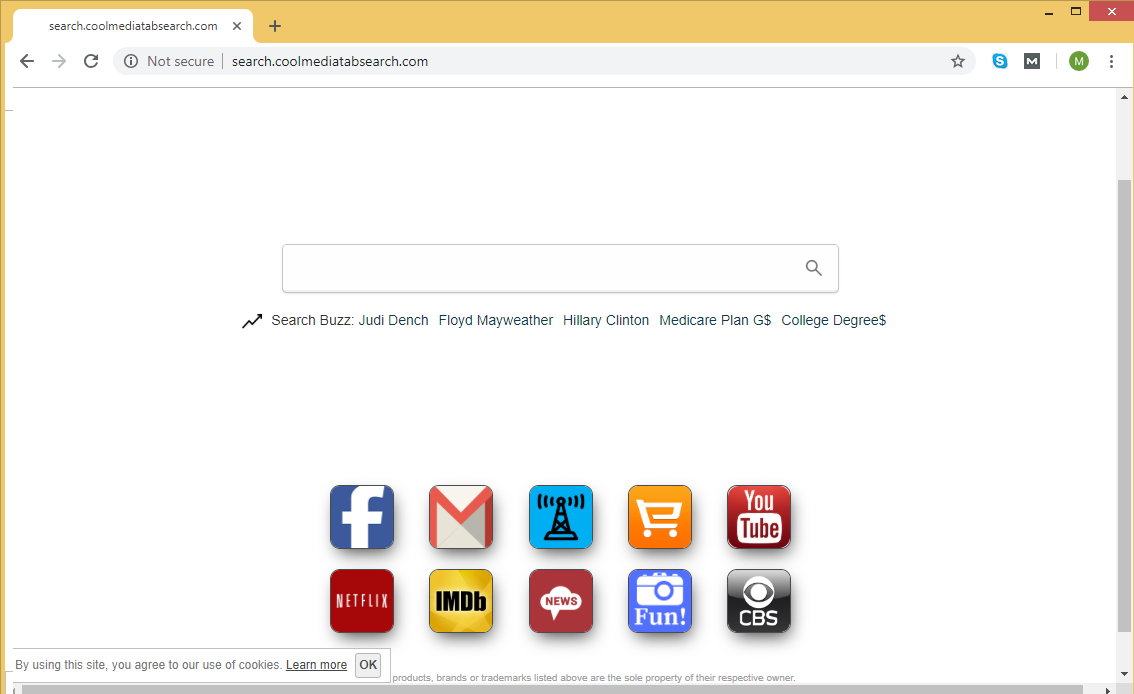View site info via Not secure icon
1134x694 pixels.
click(x=131, y=61)
